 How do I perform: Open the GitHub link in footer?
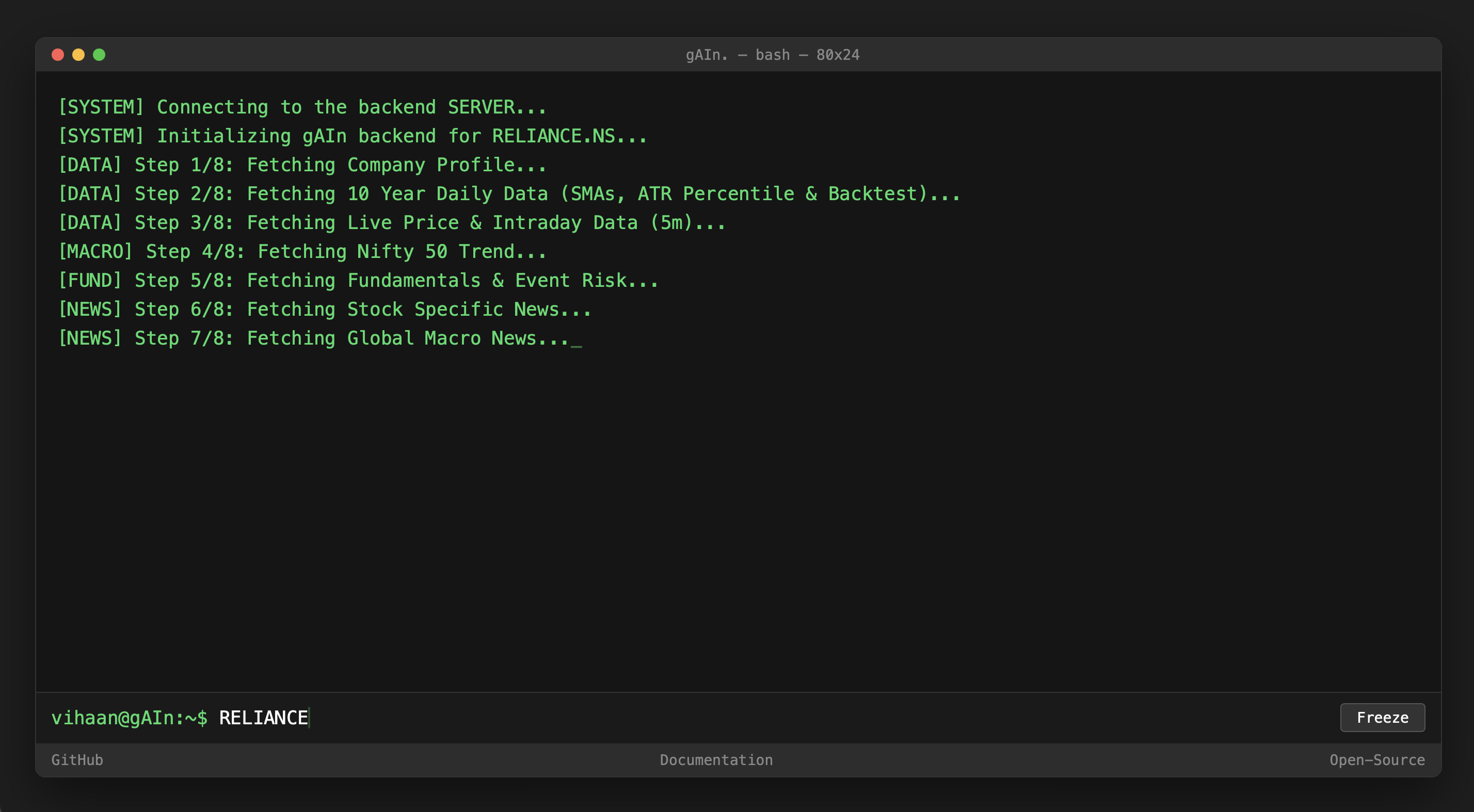pyautogui.click(x=77, y=760)
